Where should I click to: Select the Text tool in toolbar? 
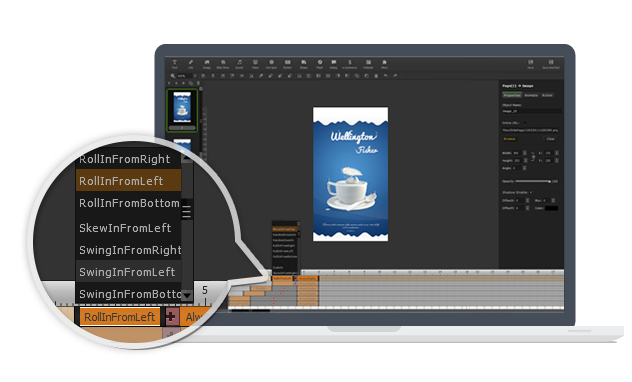tap(175, 64)
